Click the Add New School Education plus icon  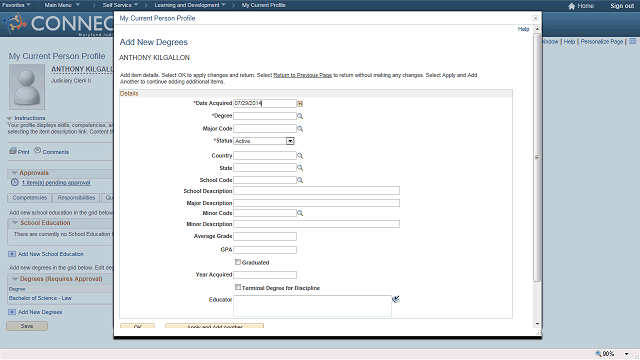click(x=12, y=254)
